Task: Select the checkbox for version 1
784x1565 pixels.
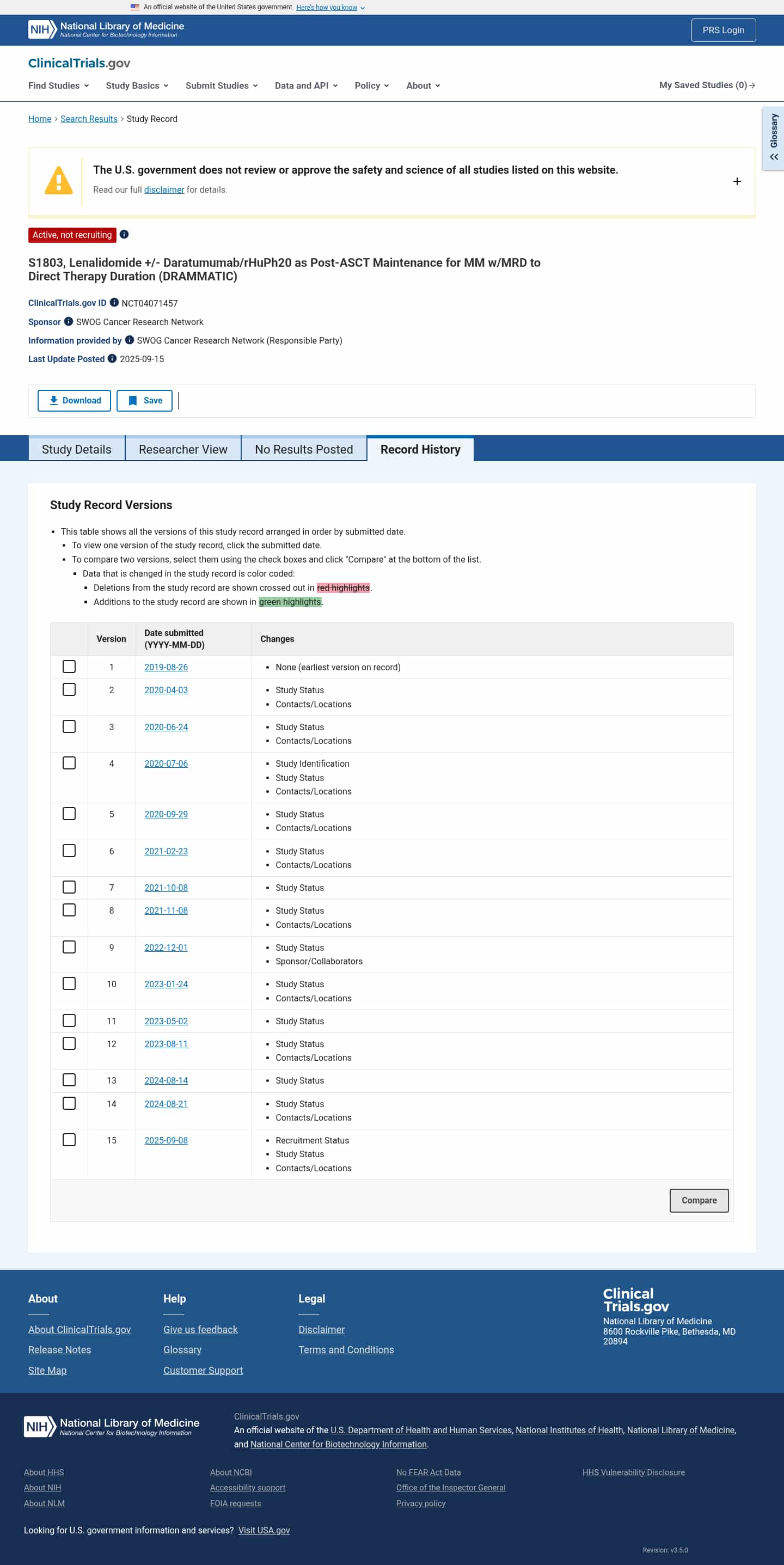Action: click(69, 667)
